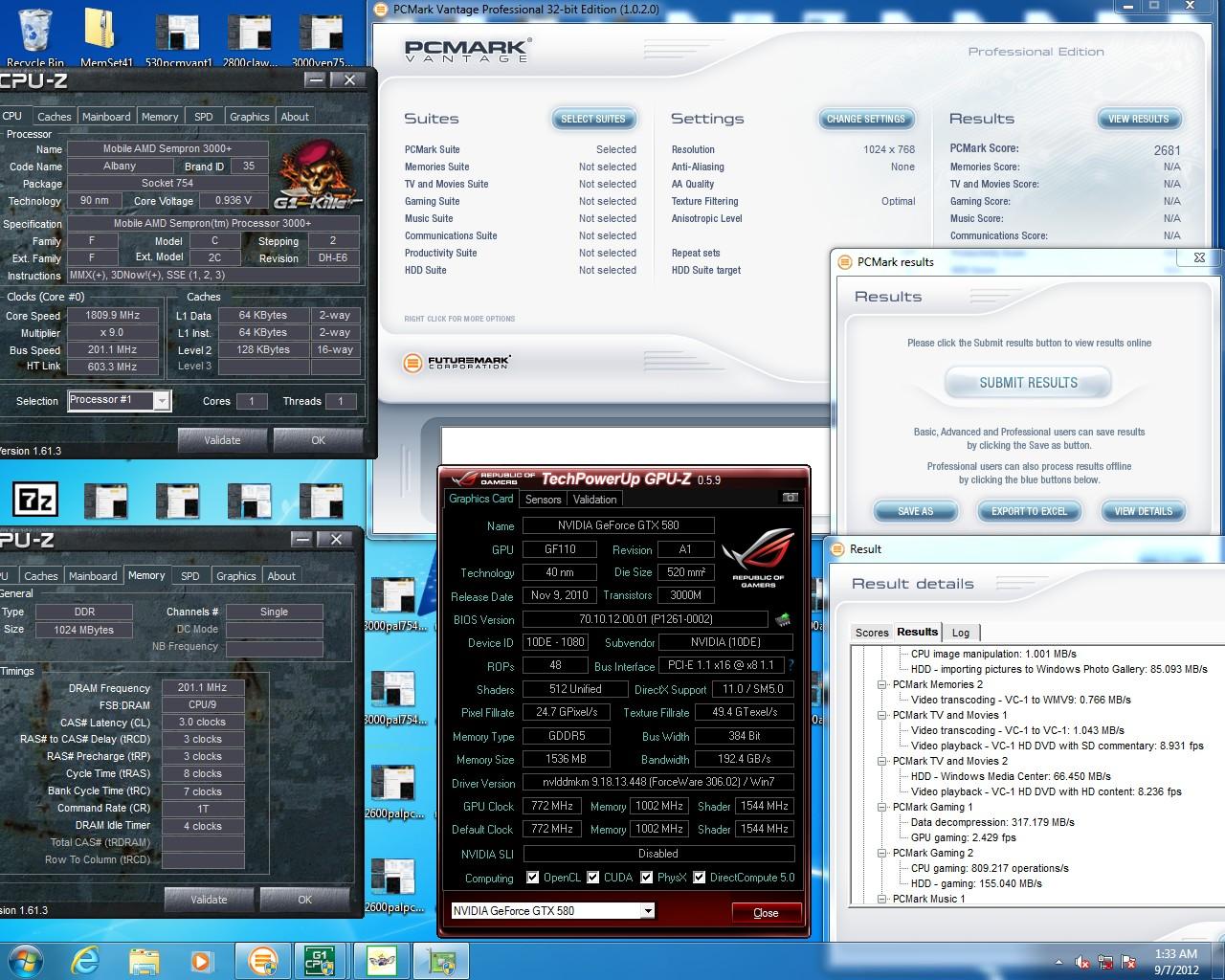Viewport: 1225px width, 980px height.
Task: Click the BIOS Version field in GPU-Z
Action: coord(646,619)
